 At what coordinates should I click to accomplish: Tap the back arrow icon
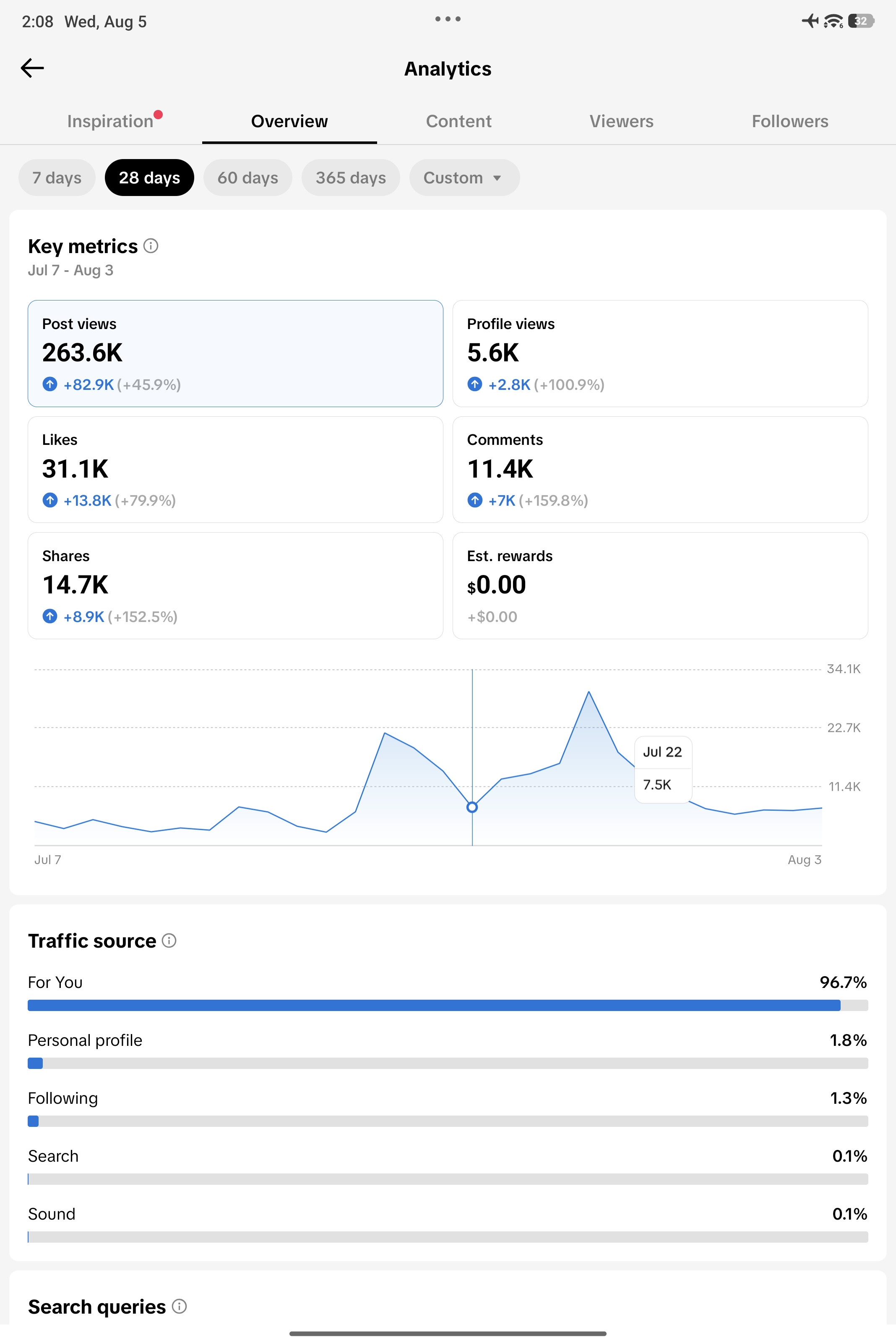click(32, 68)
